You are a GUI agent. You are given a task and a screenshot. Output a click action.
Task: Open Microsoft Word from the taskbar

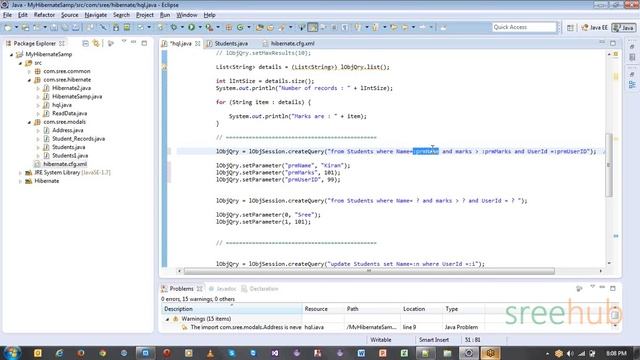[x=361, y=353]
